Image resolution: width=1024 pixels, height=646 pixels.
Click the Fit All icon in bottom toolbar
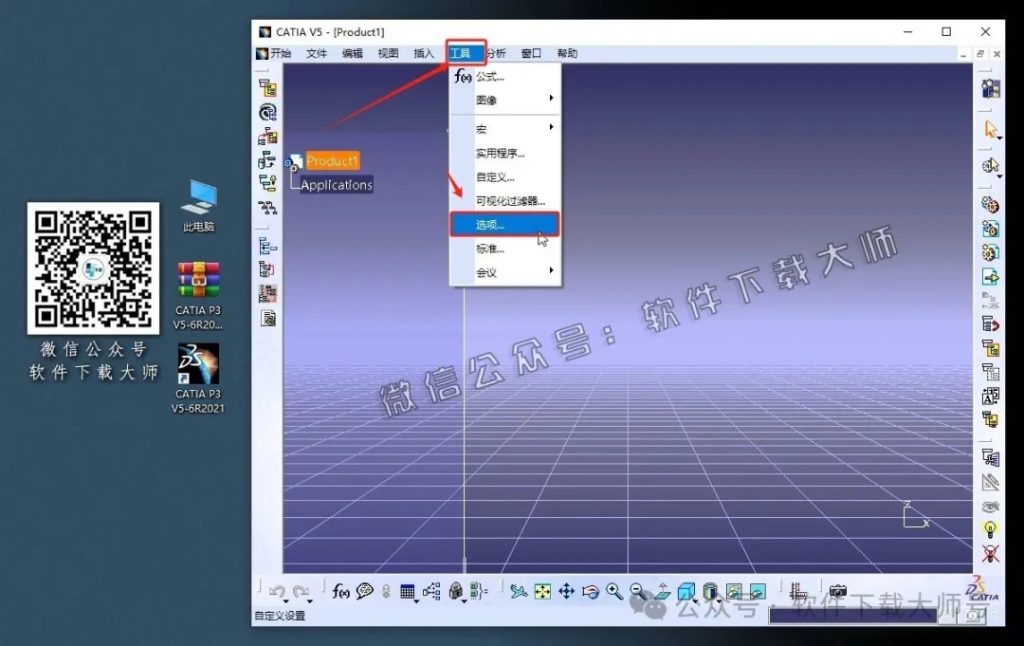(x=544, y=591)
